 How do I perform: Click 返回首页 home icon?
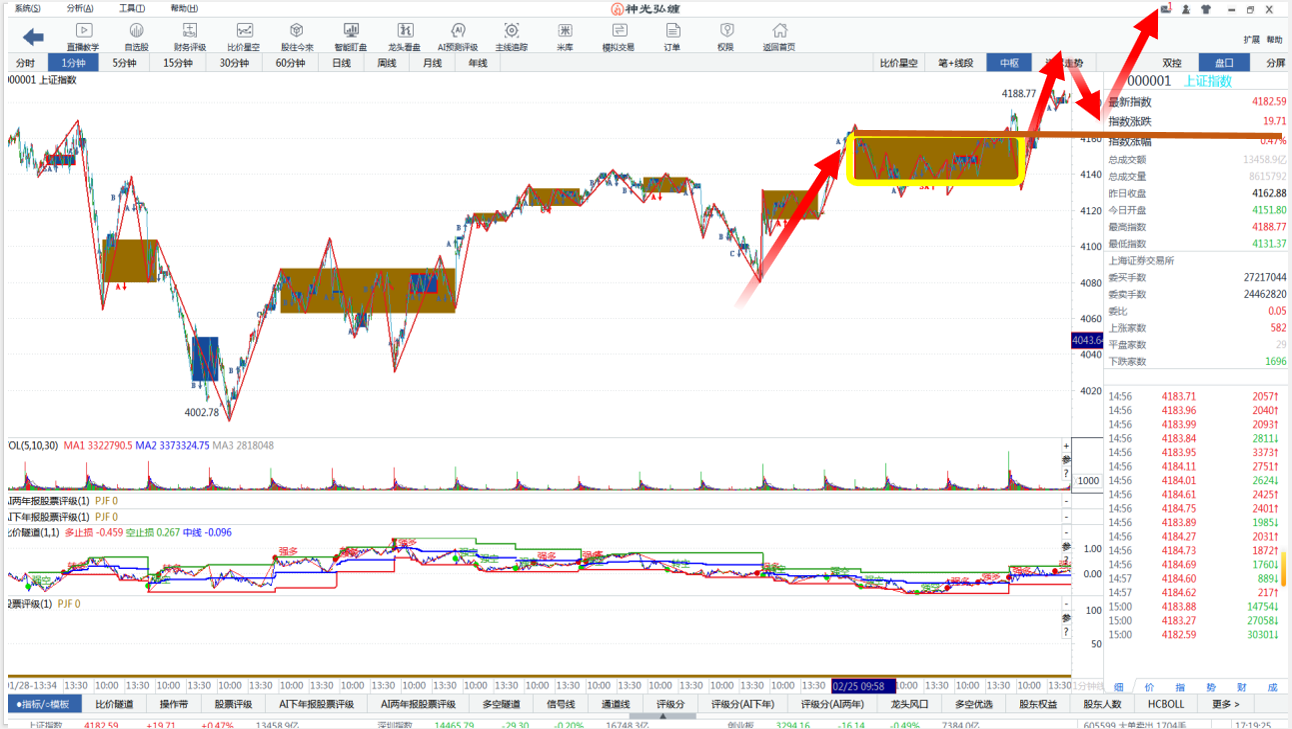pos(779,37)
